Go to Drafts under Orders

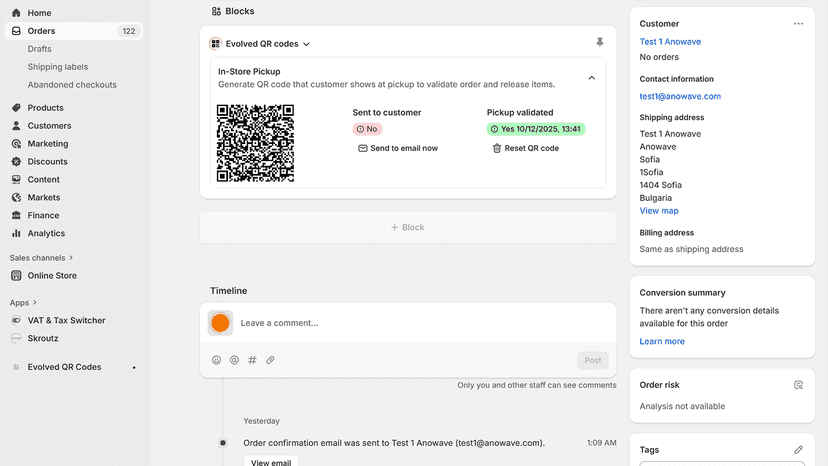40,49
